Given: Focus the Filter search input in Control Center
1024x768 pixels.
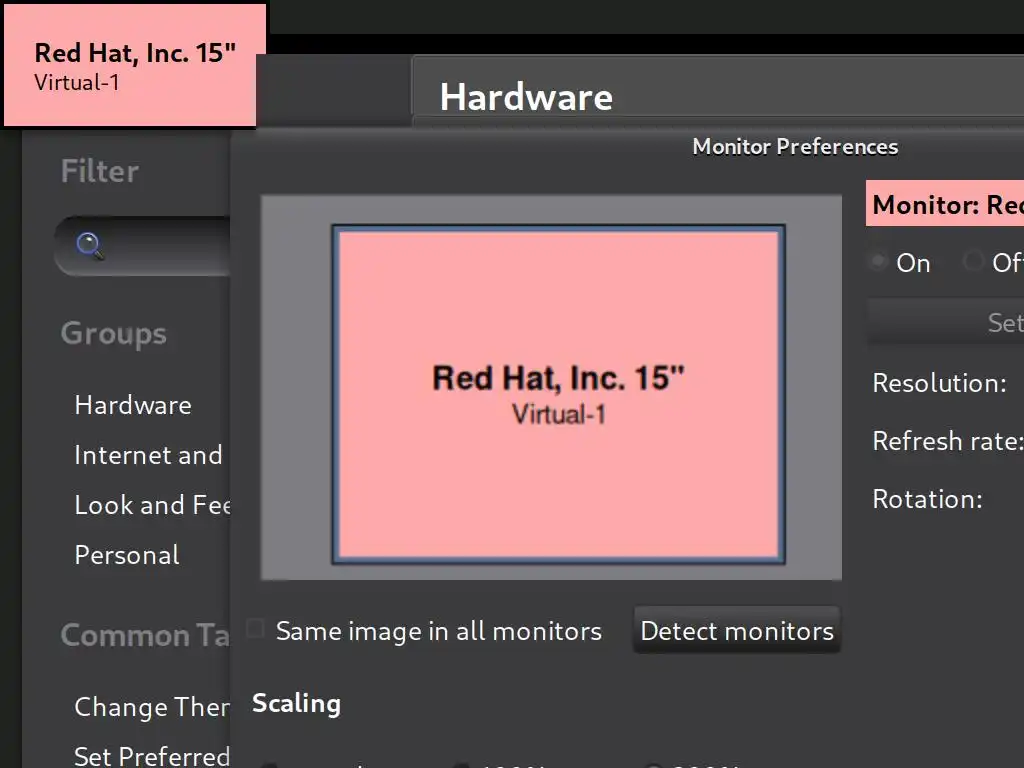Looking at the screenshot, I should coord(142,246).
